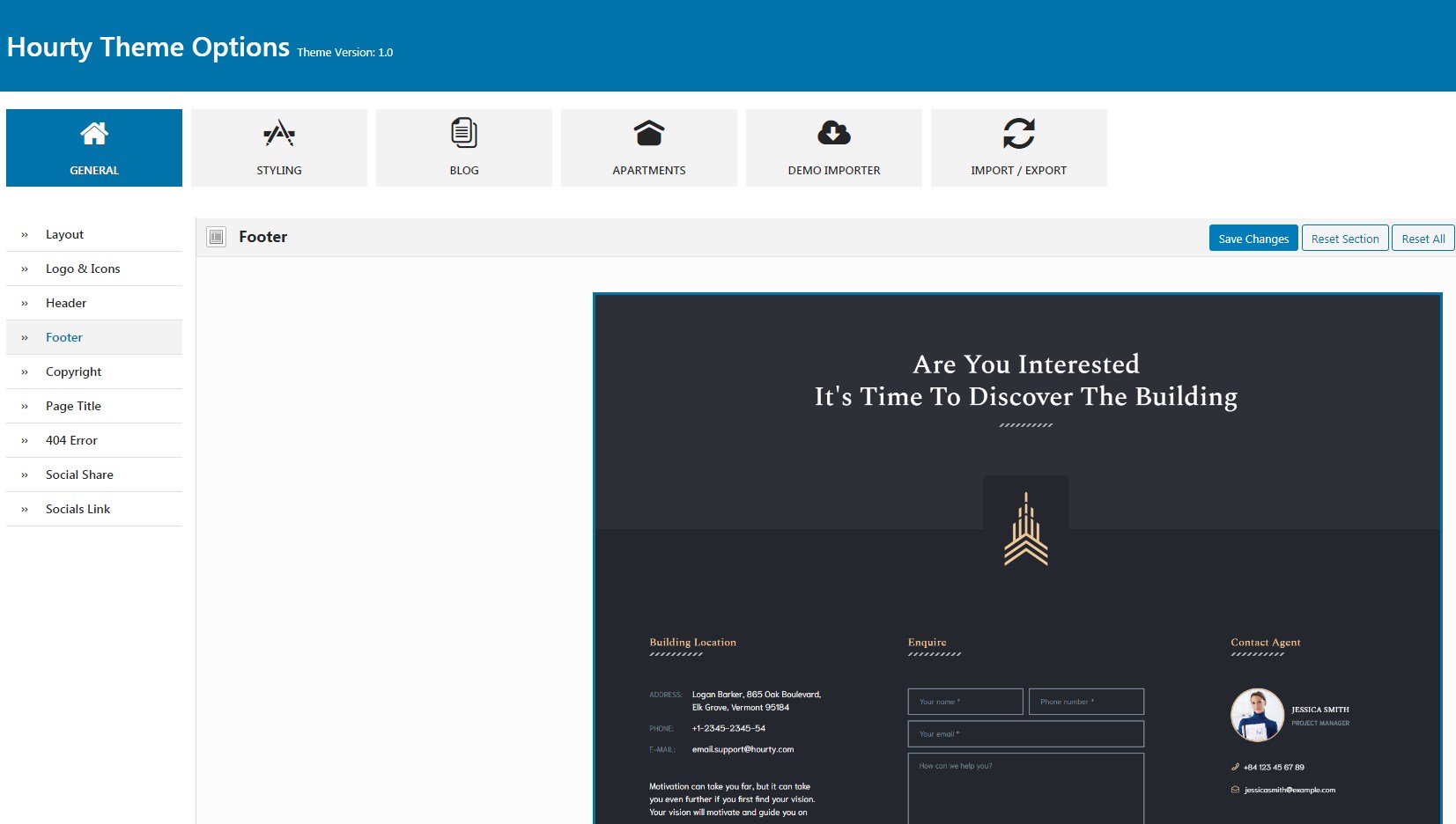Save Changes to theme options
Screen dimensions: 1456x824
coord(1253,239)
